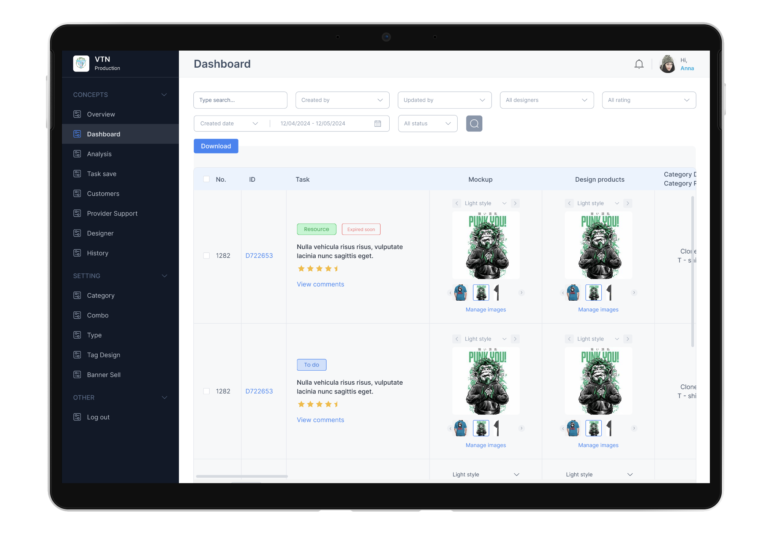Viewport: 768px width, 536px height.
Task: Click the Download button
Action: (216, 146)
